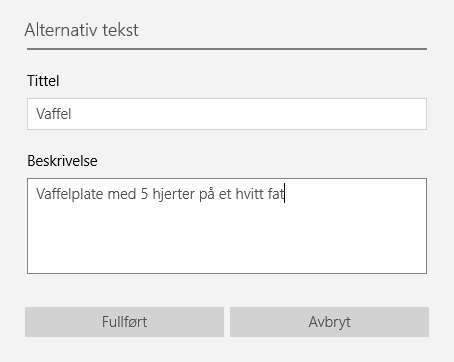Click the word et in the description
Screen dimensions: 454x362
click(225, 194)
